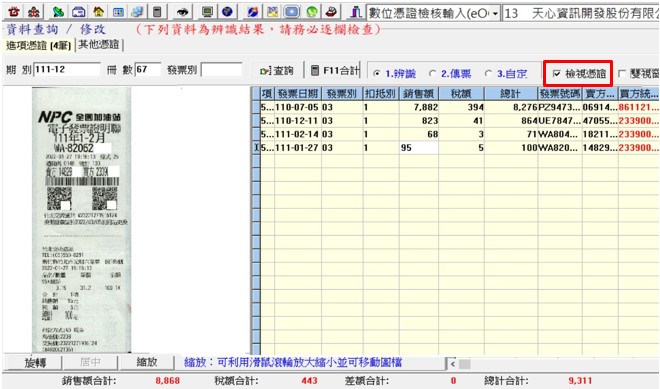660x389 pixels.
Task: Click the blue rounded screen toolbar icon
Action: point(292,12)
